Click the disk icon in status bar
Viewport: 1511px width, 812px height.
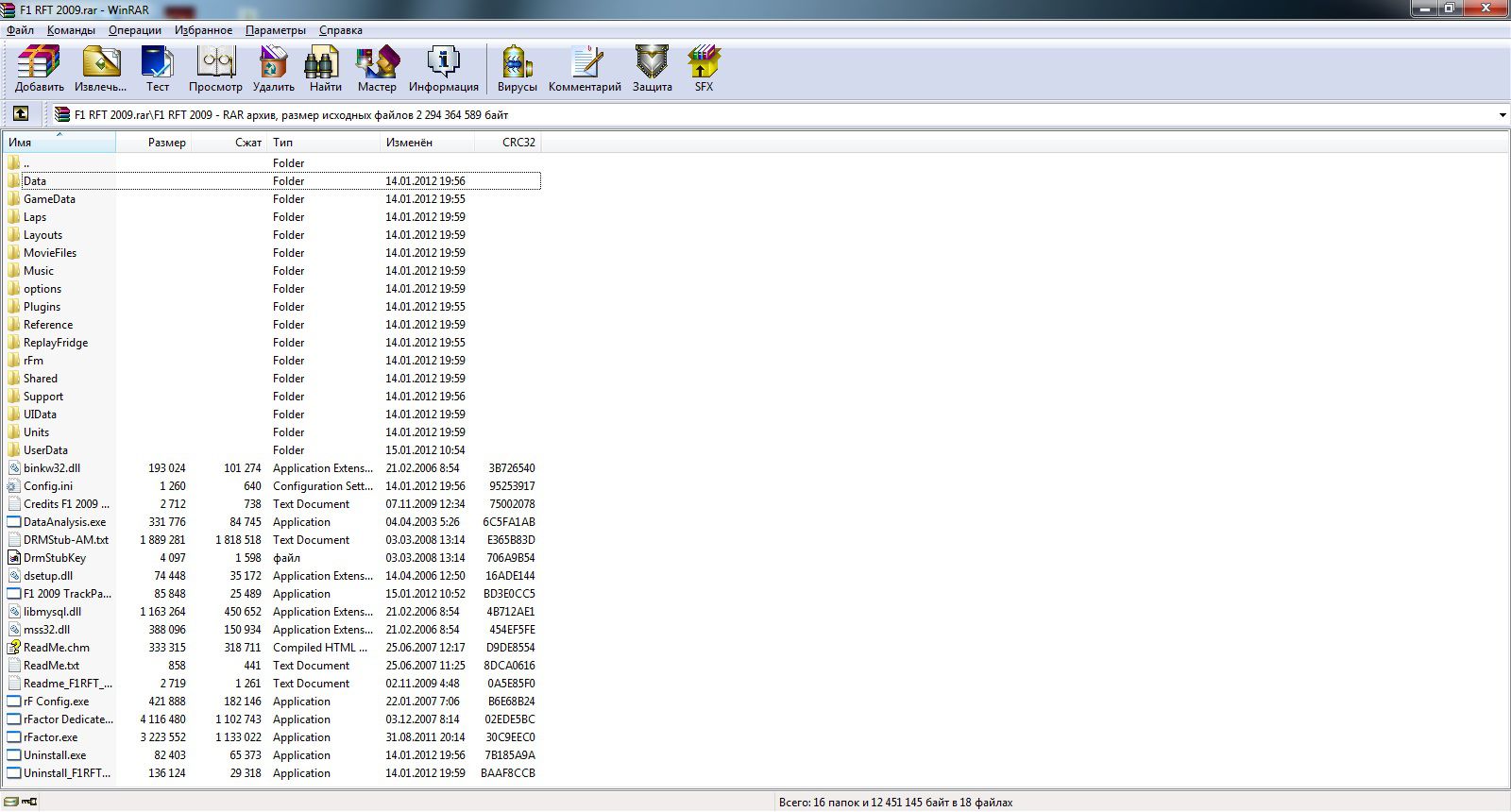12,802
